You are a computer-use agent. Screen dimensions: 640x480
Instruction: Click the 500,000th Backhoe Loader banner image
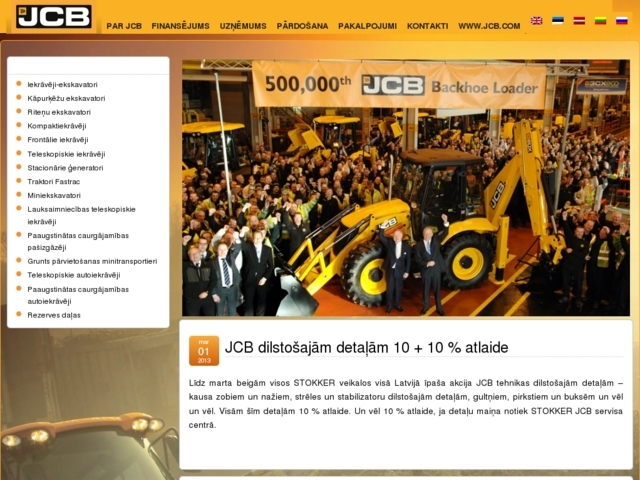405,188
